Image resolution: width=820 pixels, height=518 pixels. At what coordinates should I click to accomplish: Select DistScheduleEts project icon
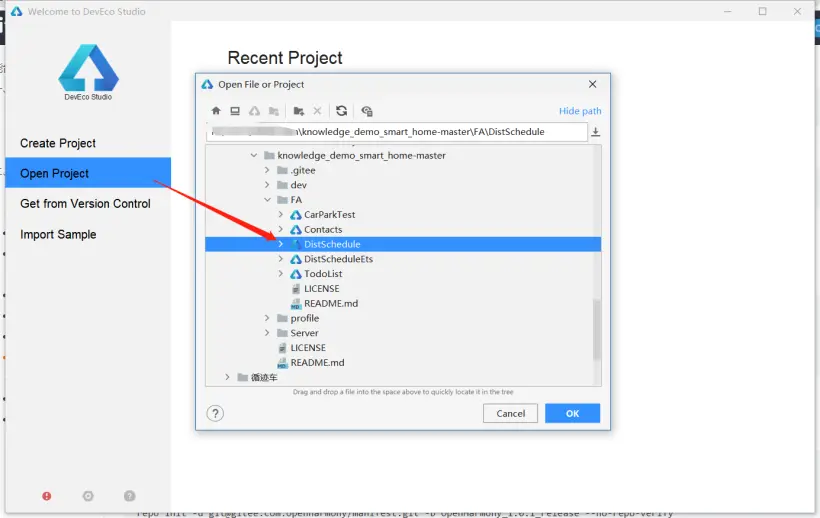click(x=296, y=259)
